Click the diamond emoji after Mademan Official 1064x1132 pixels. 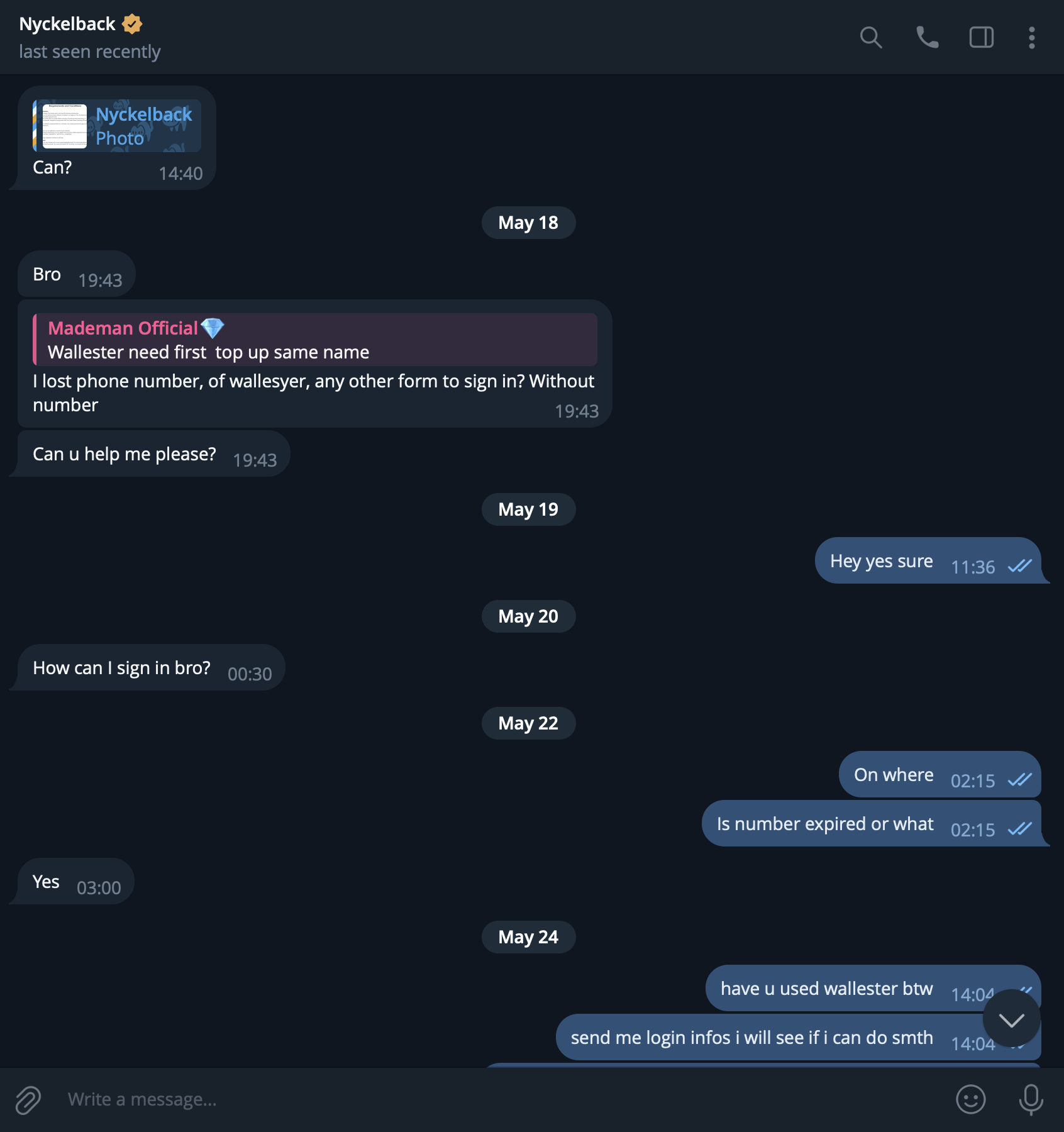213,328
